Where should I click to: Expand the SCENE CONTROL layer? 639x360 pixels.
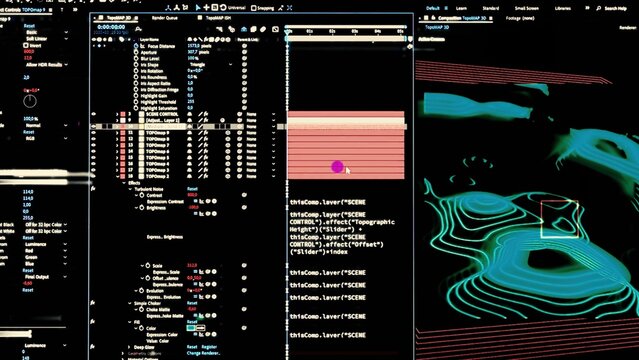point(117,114)
